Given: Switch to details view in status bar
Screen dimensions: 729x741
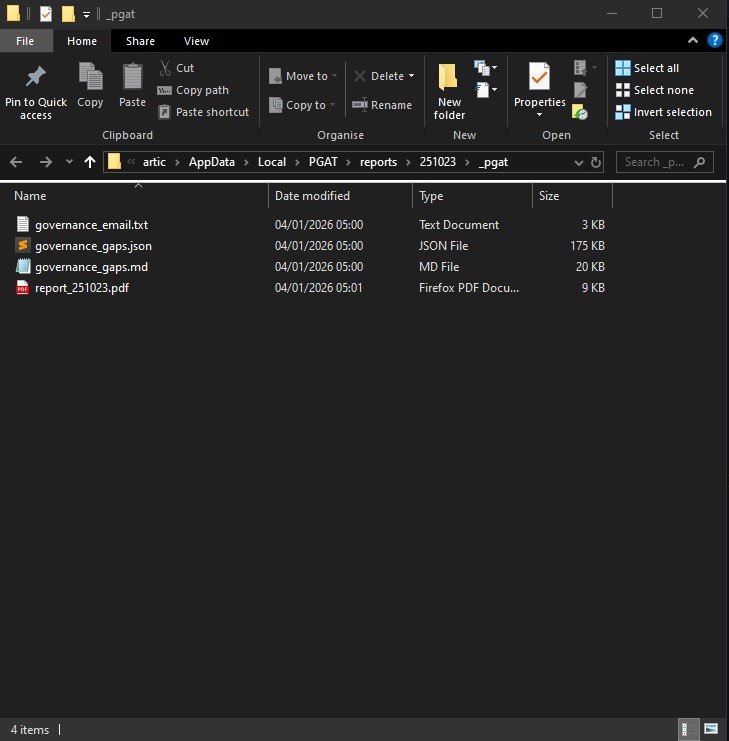Looking at the screenshot, I should tap(690, 729).
